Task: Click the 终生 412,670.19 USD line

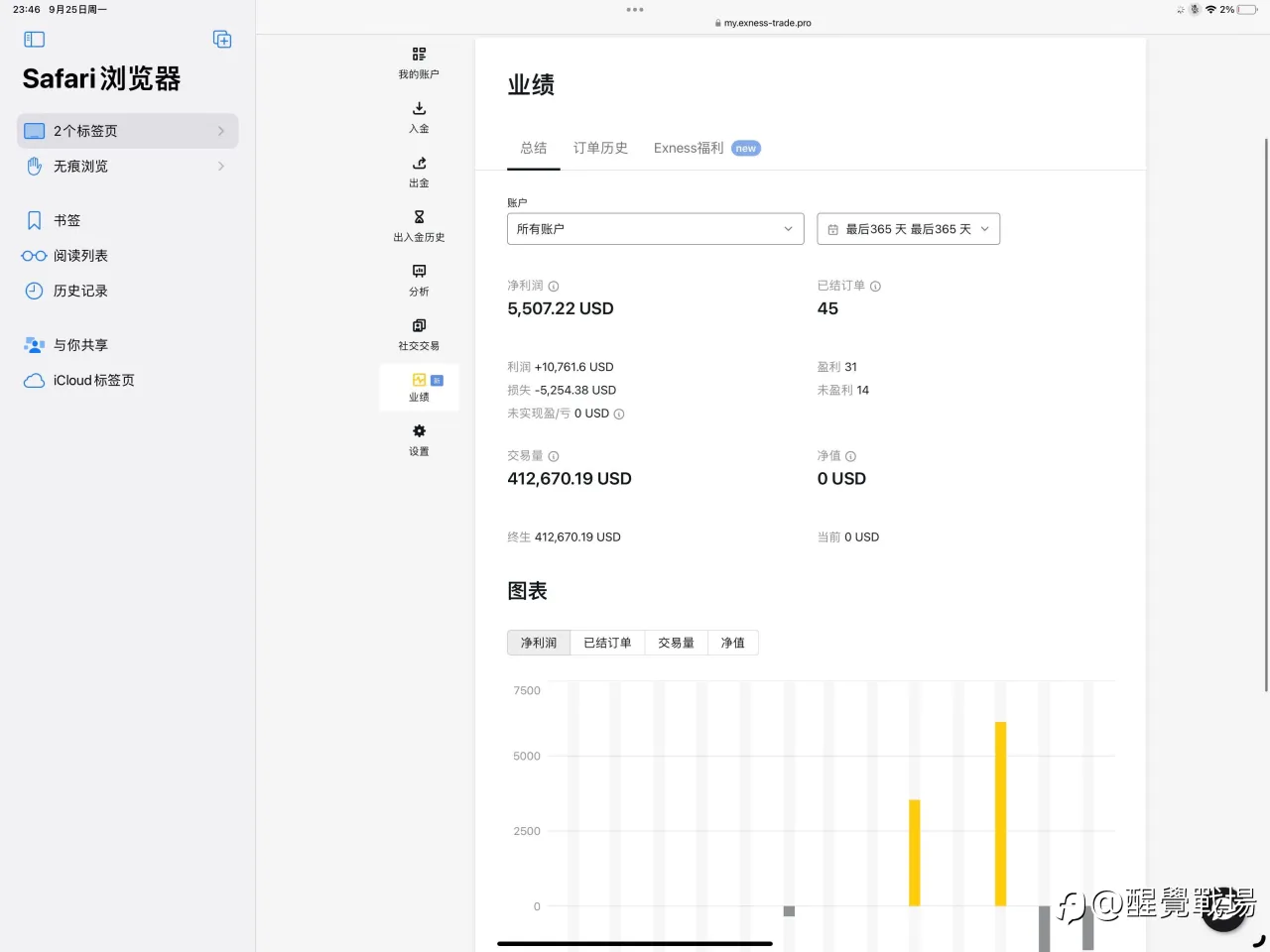Action: [564, 537]
